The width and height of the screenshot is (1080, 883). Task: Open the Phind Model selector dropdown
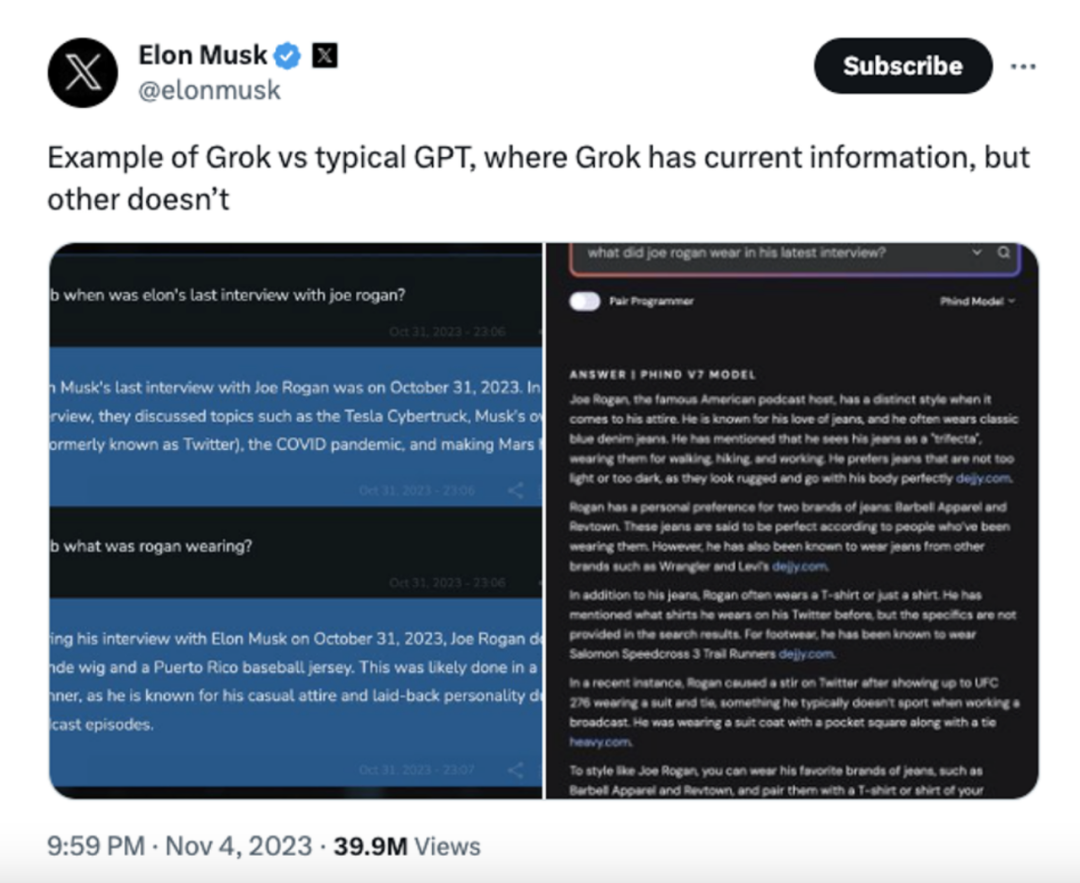[975, 300]
